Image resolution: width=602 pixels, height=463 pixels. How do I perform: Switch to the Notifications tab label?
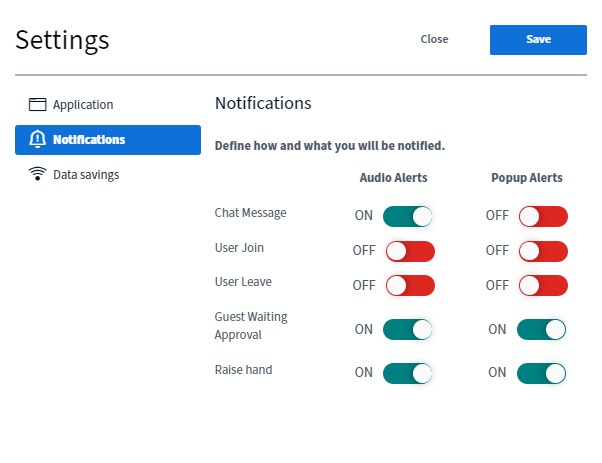click(x=89, y=140)
